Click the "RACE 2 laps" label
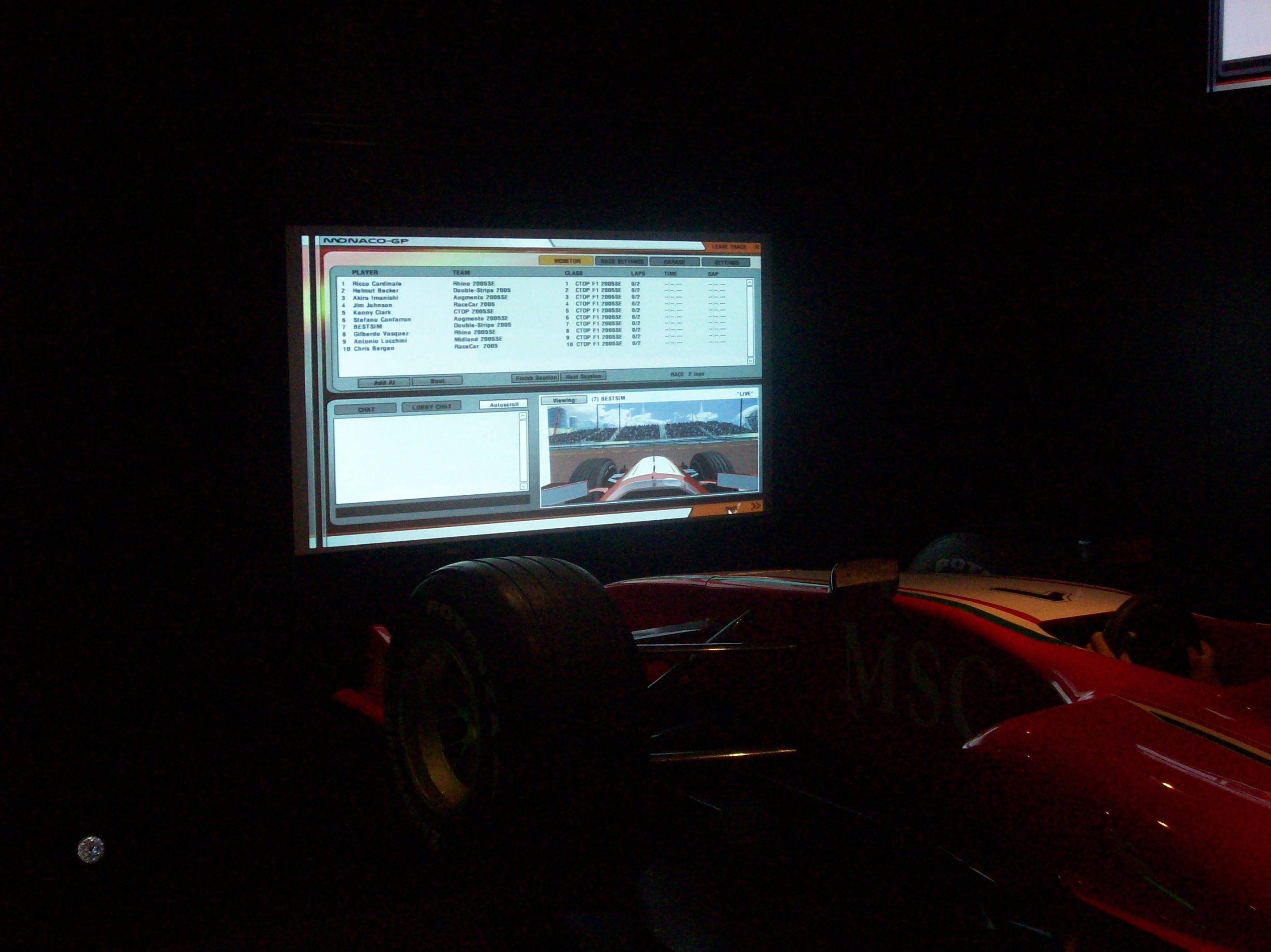Viewport: 1271px width, 952px height. pos(687,375)
